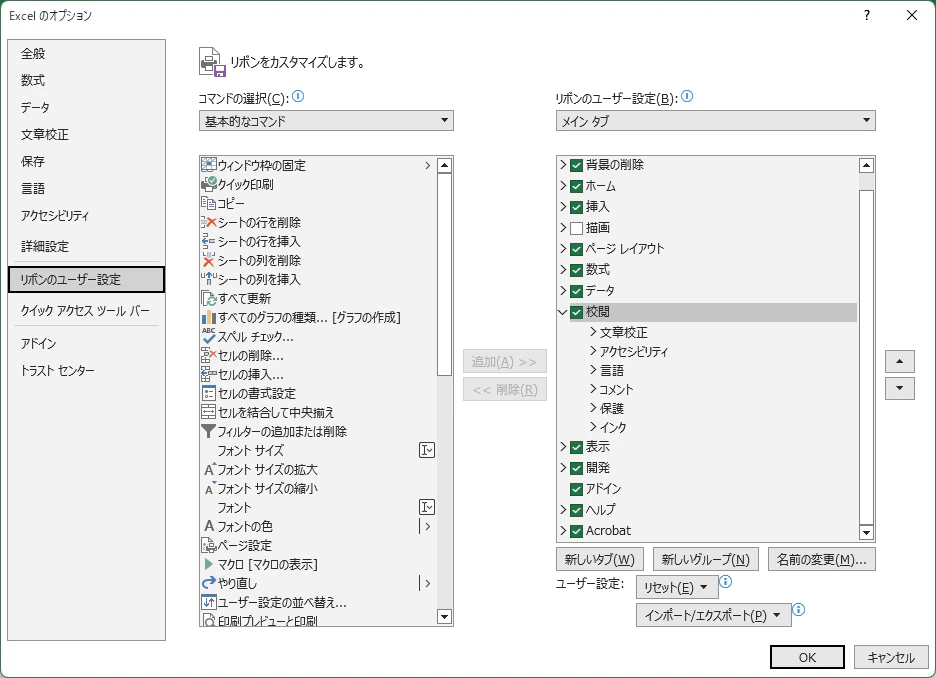Click the 名前の変更 button
The height and width of the screenshot is (678, 936).
822,559
